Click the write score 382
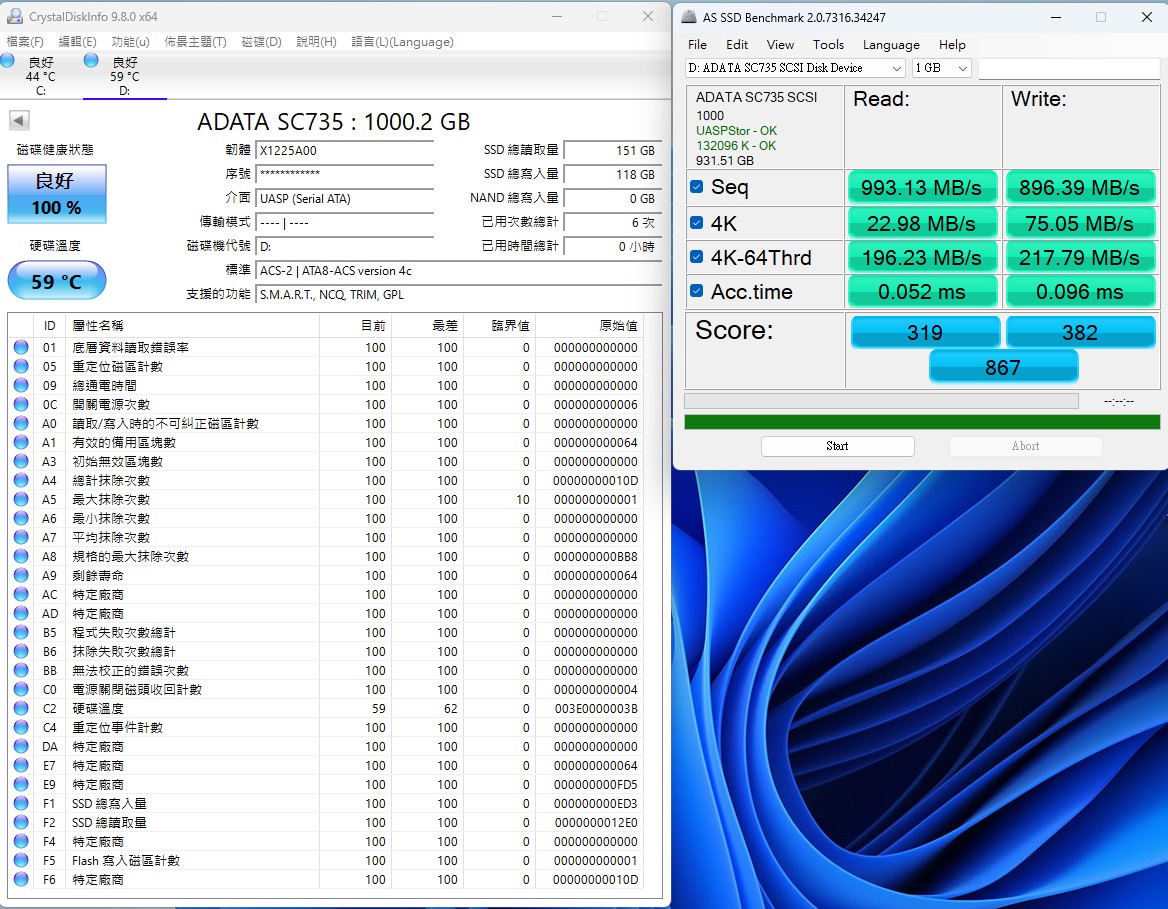The height and width of the screenshot is (909, 1168). pos(1080,332)
